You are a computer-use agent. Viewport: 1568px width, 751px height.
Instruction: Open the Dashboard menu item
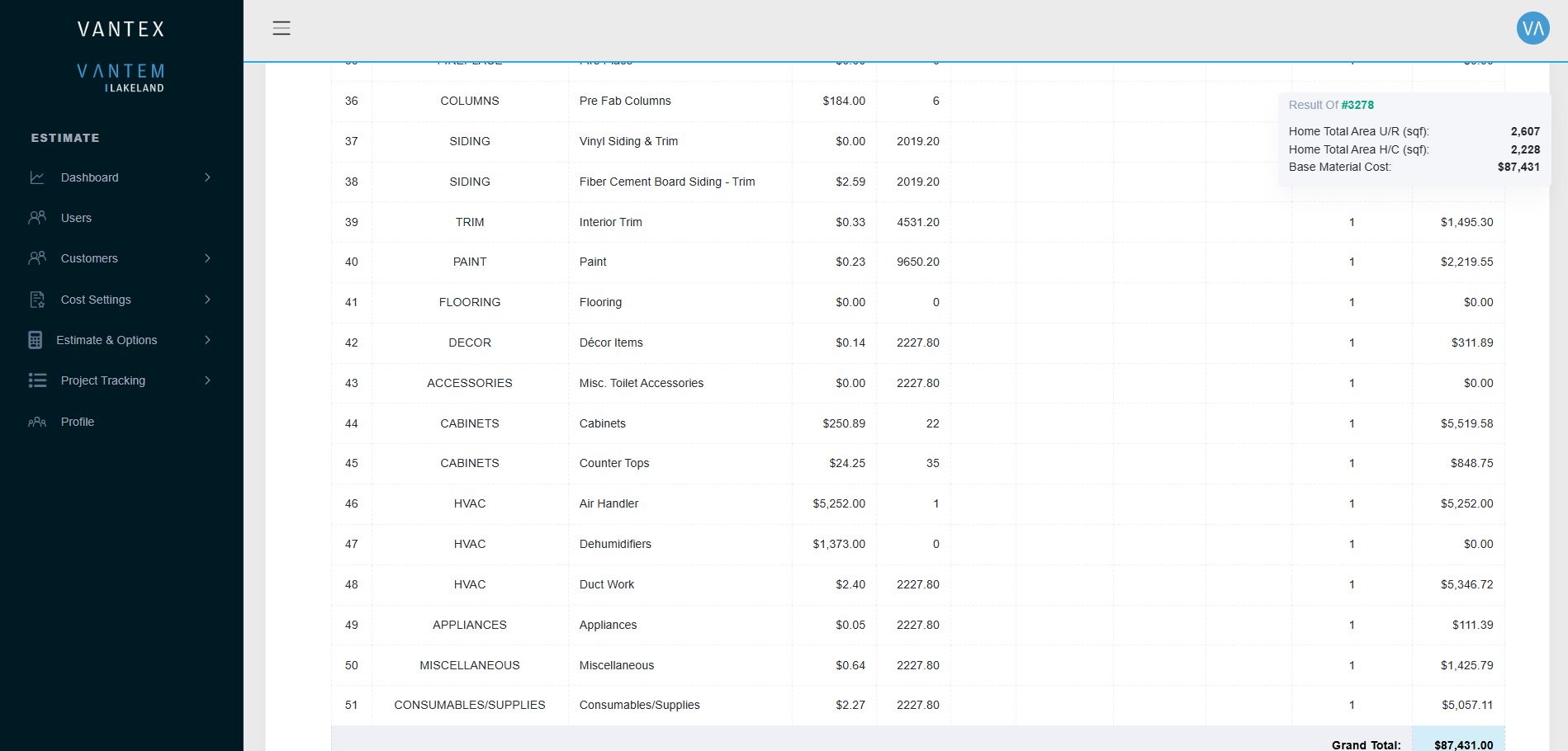[121, 177]
